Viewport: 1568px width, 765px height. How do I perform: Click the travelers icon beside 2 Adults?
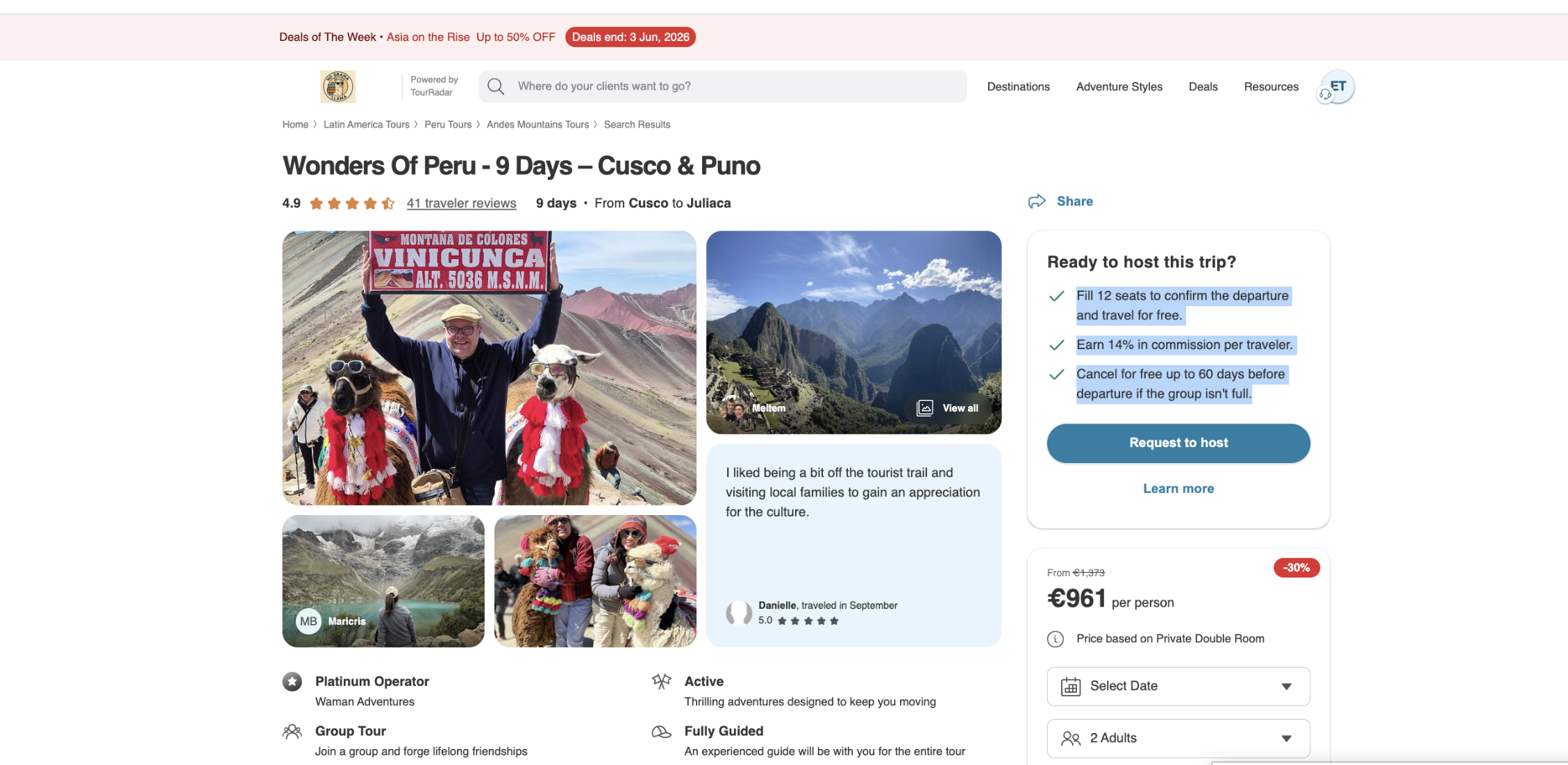pyautogui.click(x=1071, y=739)
